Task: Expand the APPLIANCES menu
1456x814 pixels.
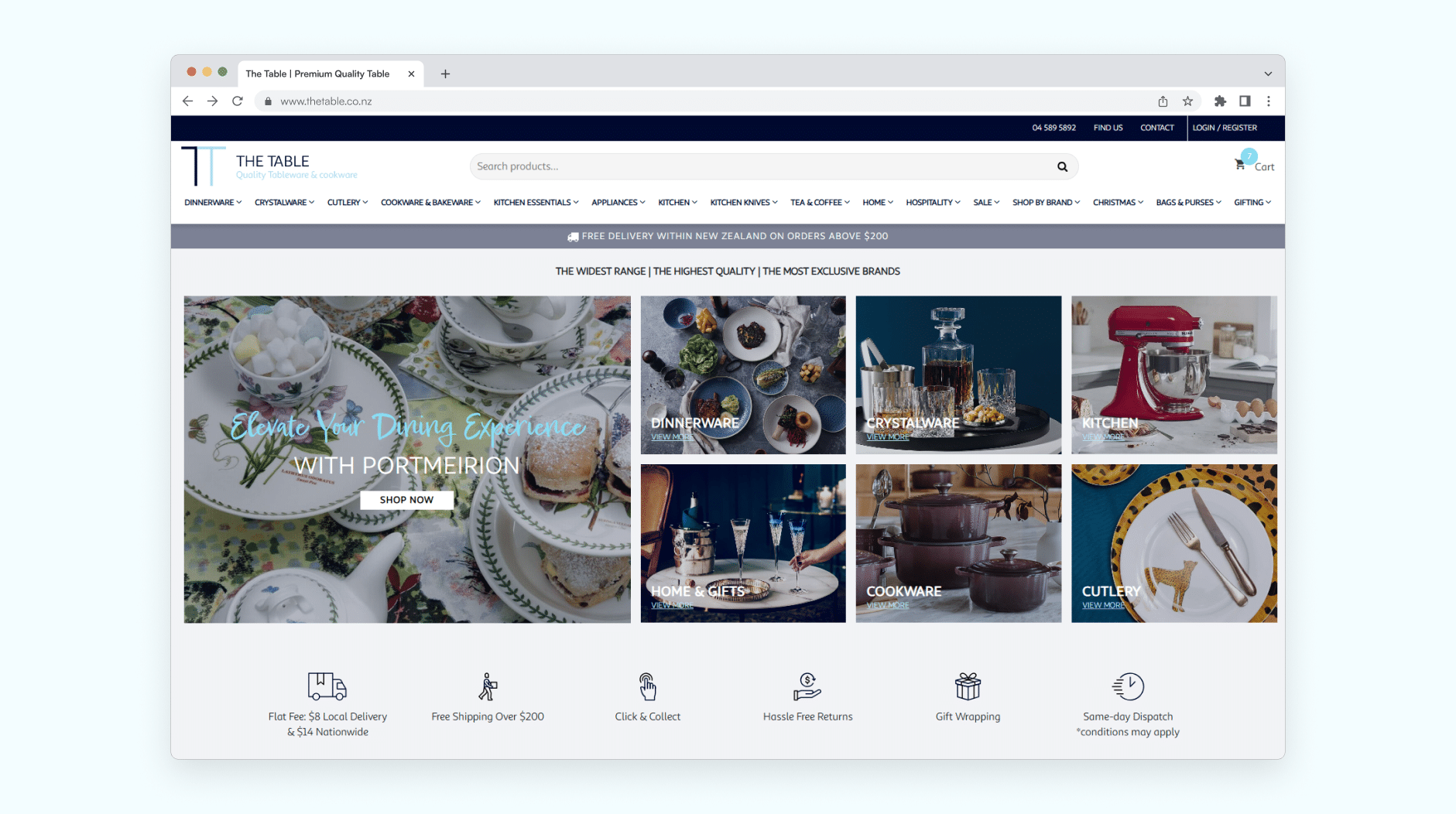Action: click(618, 203)
